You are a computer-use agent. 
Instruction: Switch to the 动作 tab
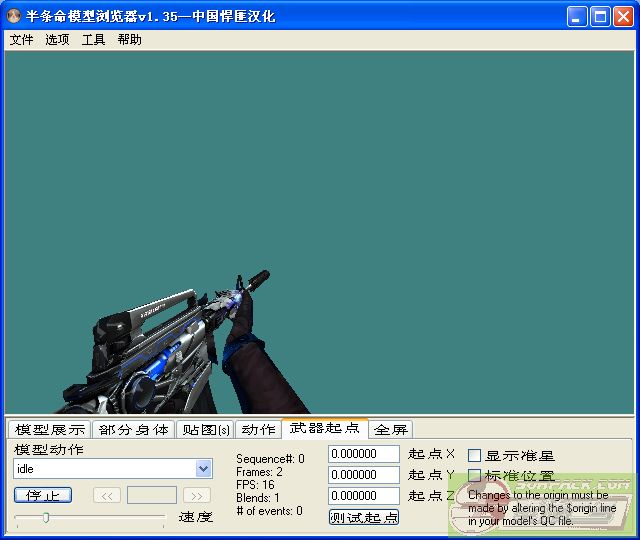pos(259,429)
